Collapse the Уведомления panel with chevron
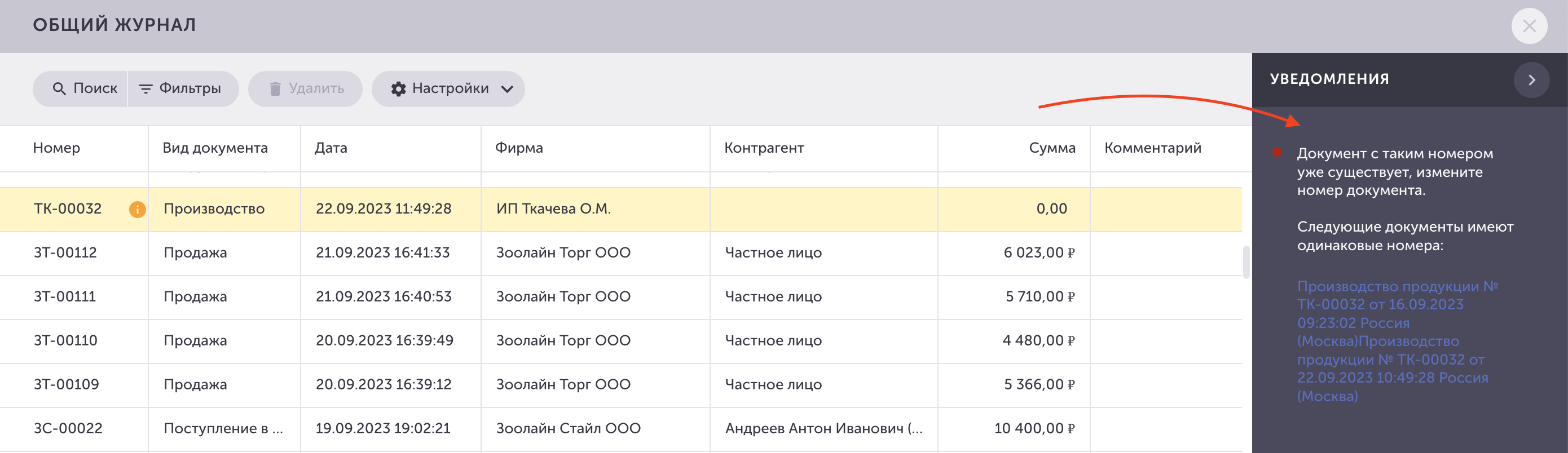Viewport: 1568px width, 453px height. (1531, 79)
